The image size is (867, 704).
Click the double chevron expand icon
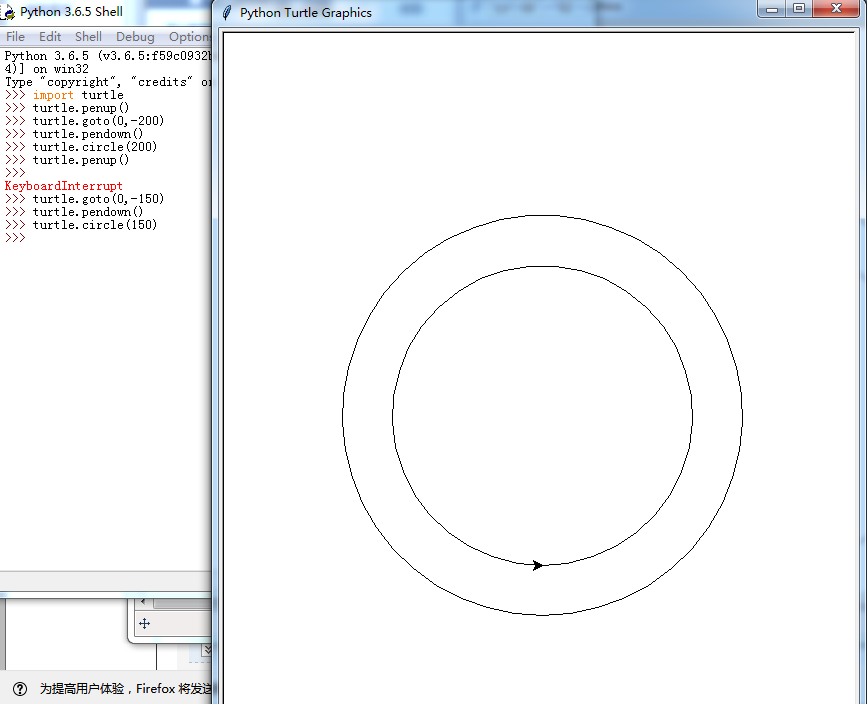(x=206, y=650)
